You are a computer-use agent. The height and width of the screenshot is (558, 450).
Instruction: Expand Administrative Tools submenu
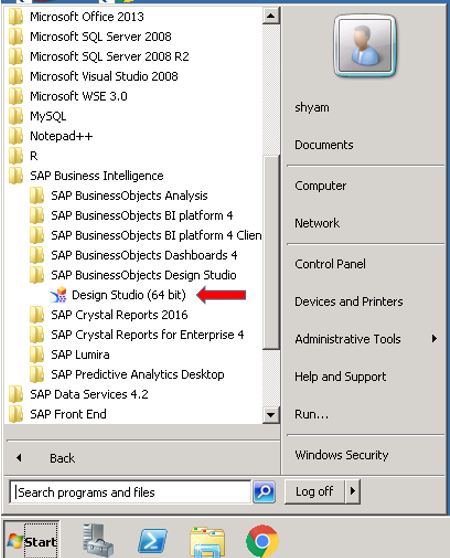366,339
